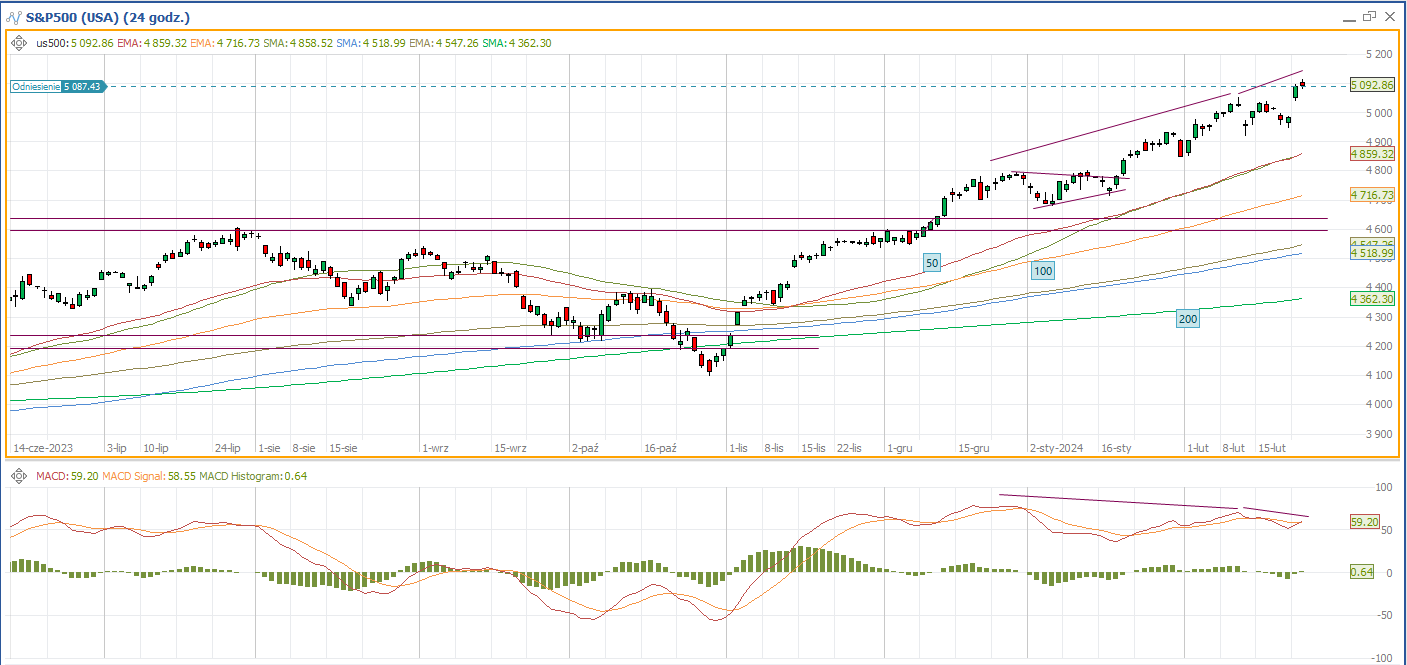This screenshot has width=1407, height=665.
Task: Click the move icon next to us500 legend
Action: click(19, 43)
